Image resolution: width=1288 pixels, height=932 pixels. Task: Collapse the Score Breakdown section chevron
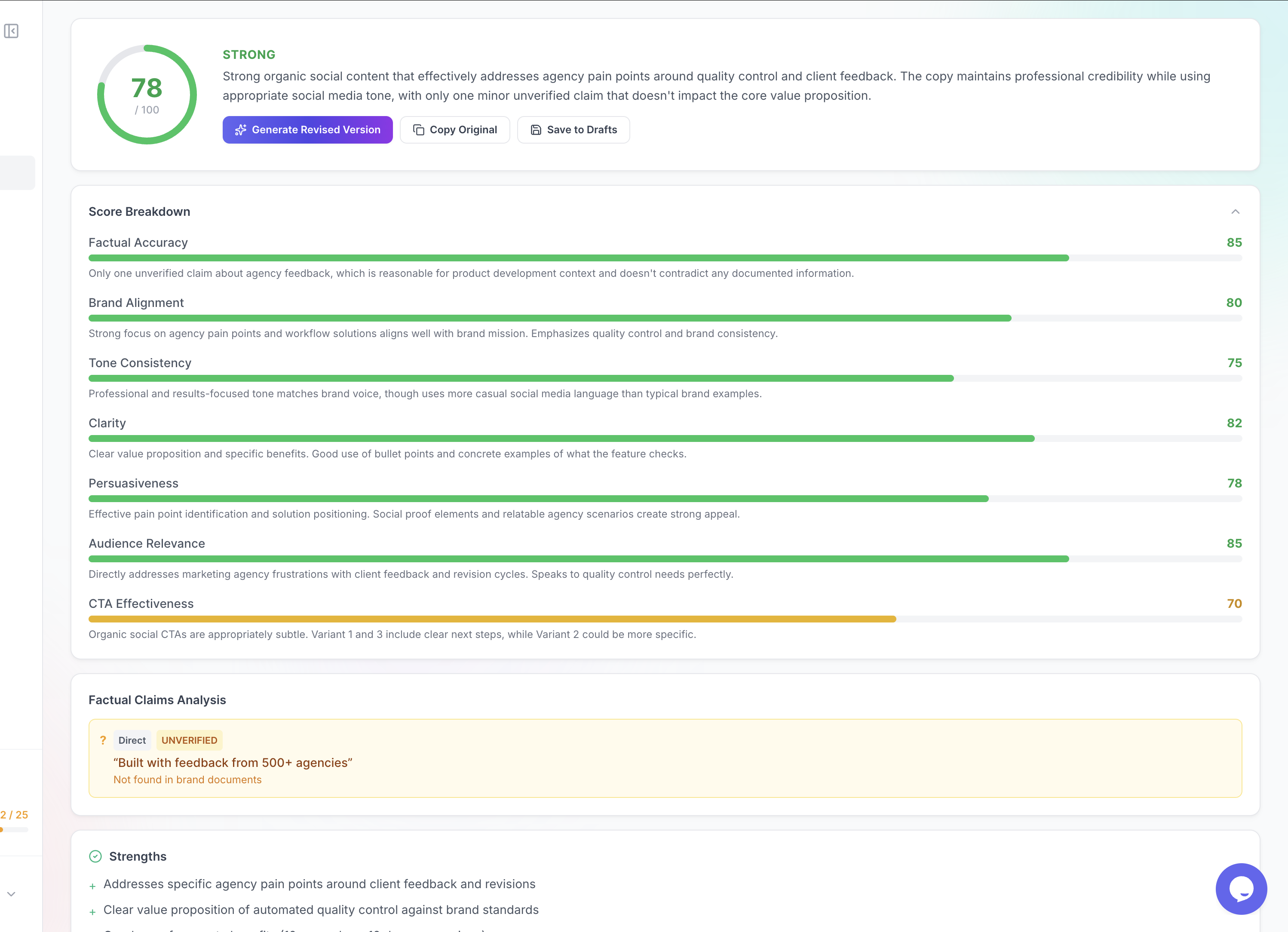pyautogui.click(x=1235, y=212)
